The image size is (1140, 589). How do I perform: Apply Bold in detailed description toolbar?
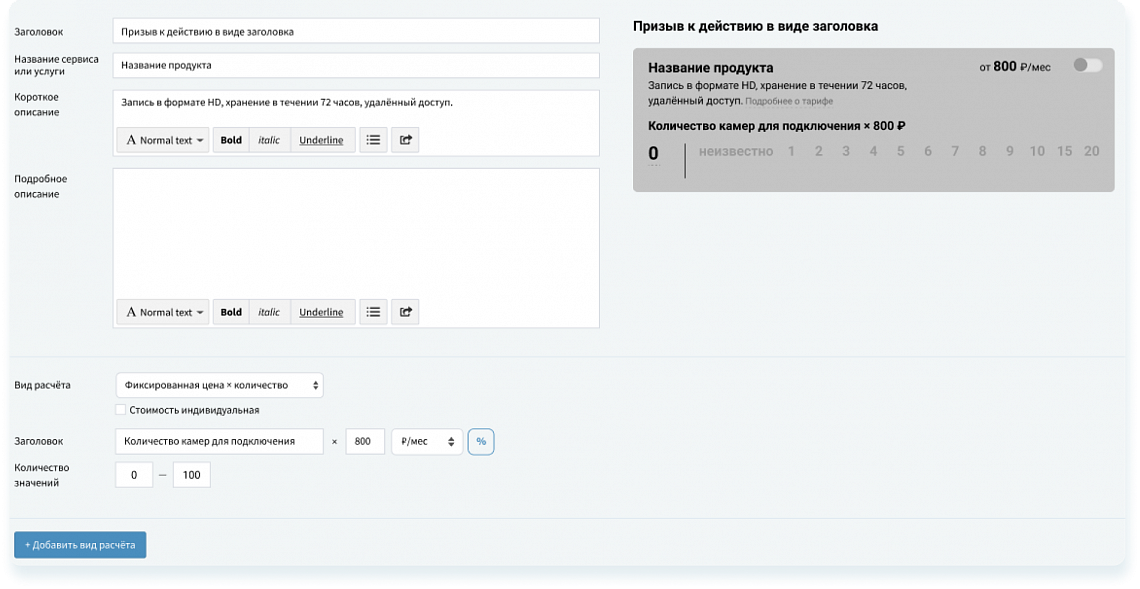231,311
